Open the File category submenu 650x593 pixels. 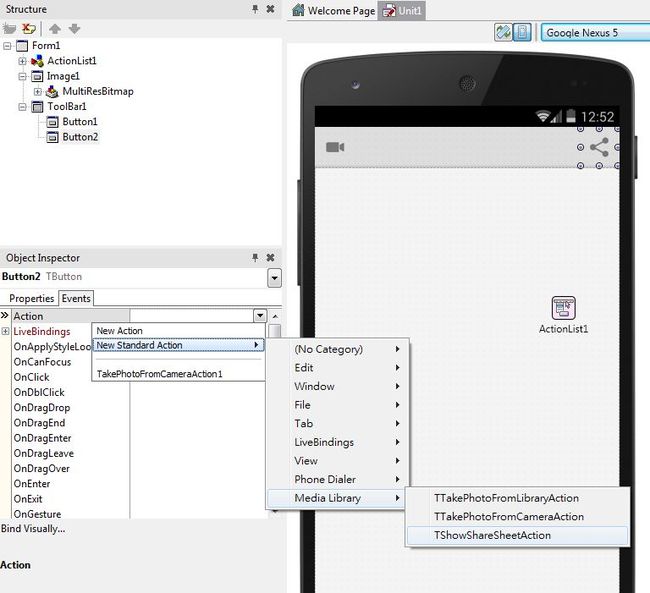pos(337,405)
